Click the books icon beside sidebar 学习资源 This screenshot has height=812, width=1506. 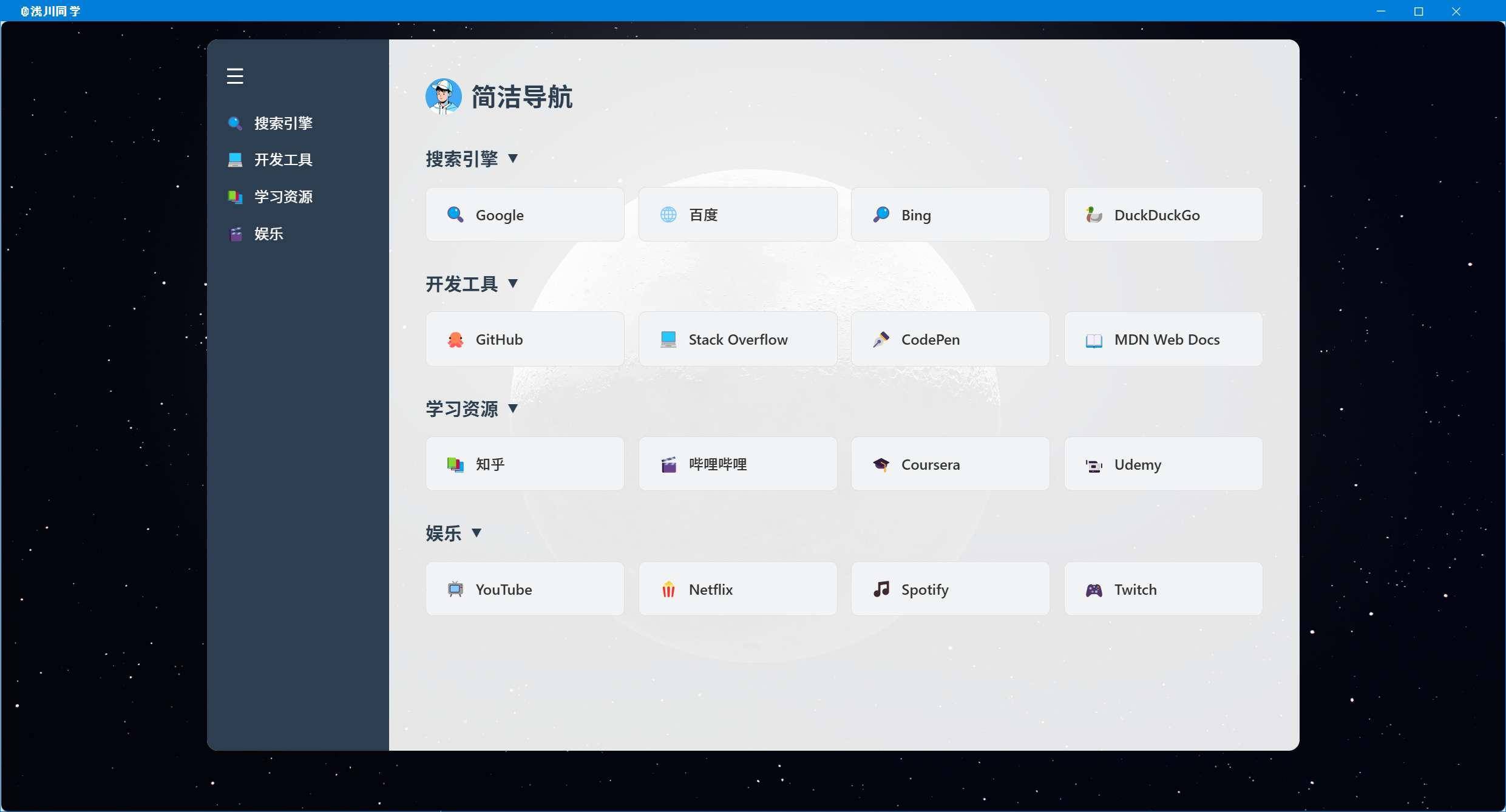[x=235, y=197]
